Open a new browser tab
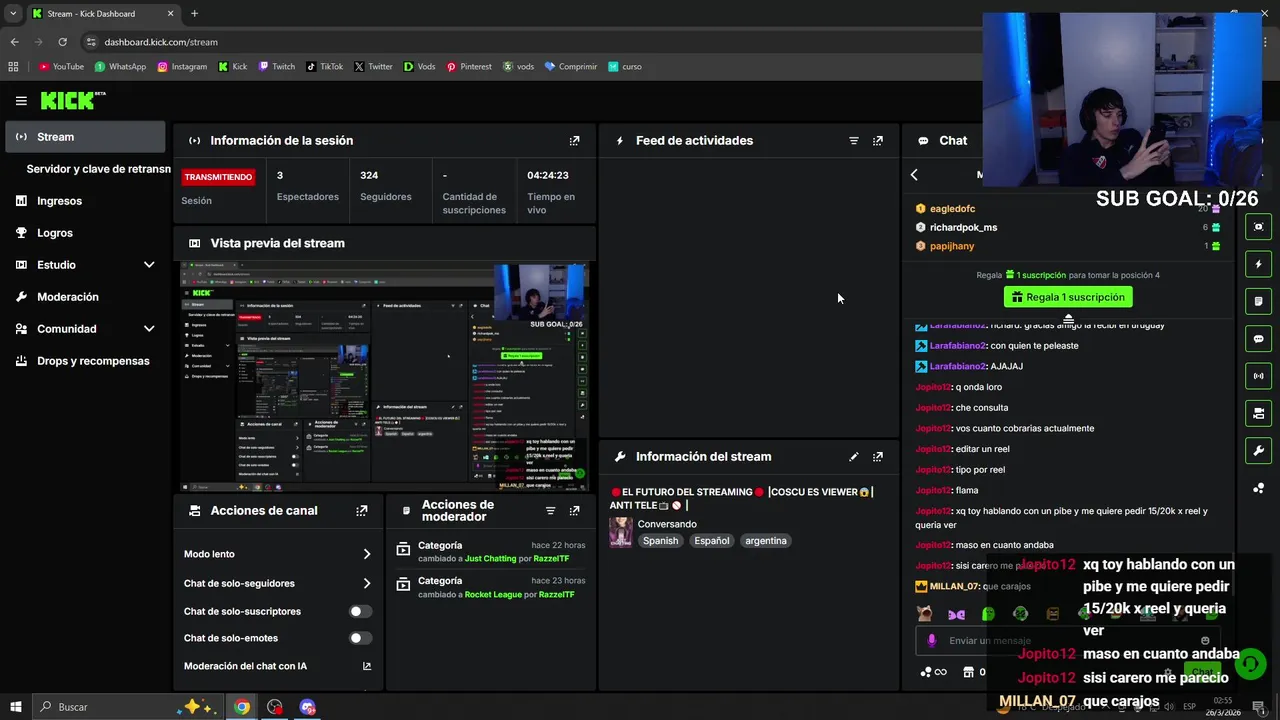Screen dimensions: 1280x720 (x=194, y=14)
